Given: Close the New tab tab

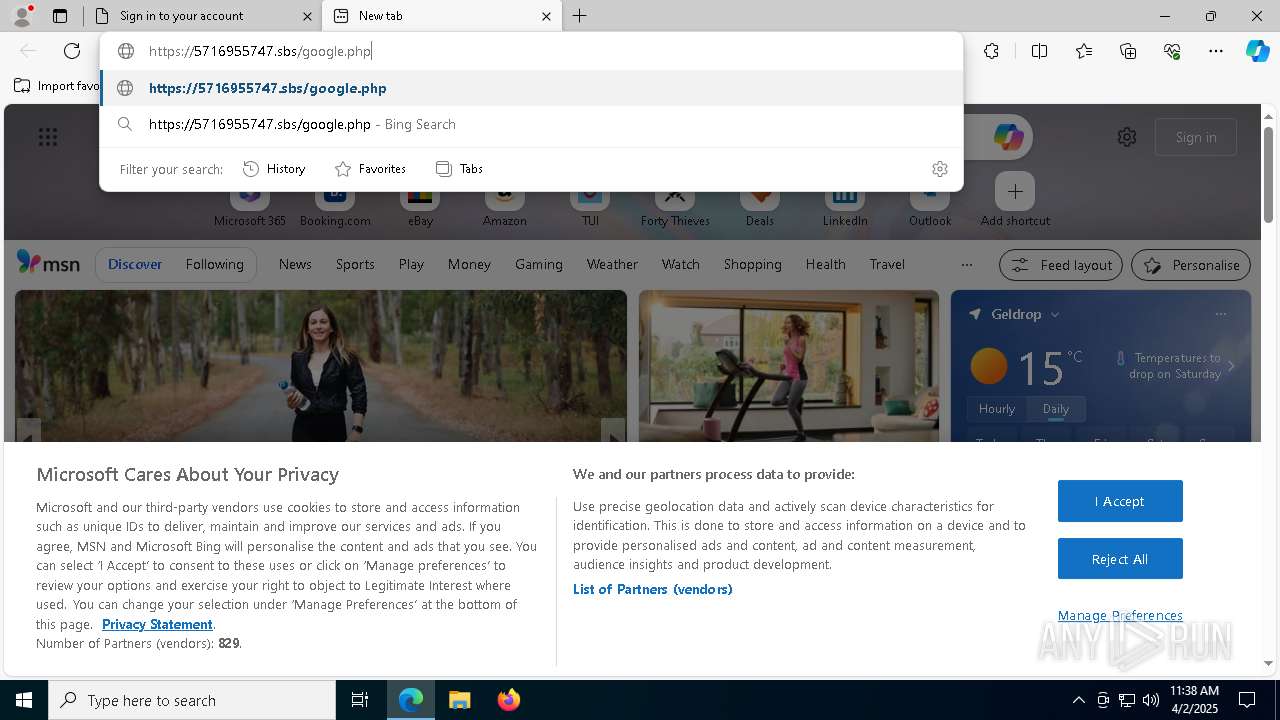Looking at the screenshot, I should coord(546,16).
